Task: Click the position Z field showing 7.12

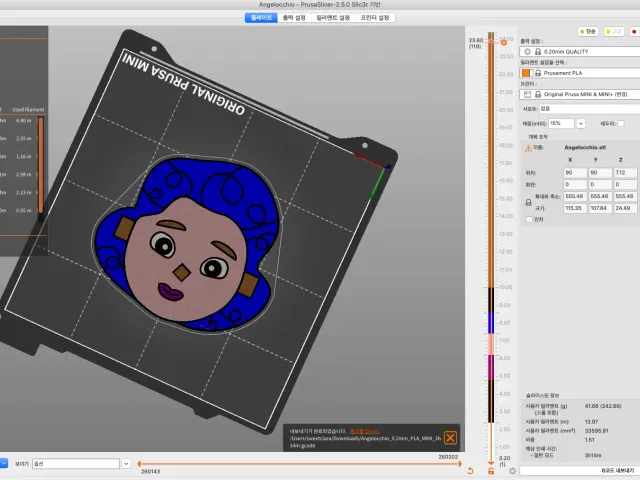Action: click(624, 173)
